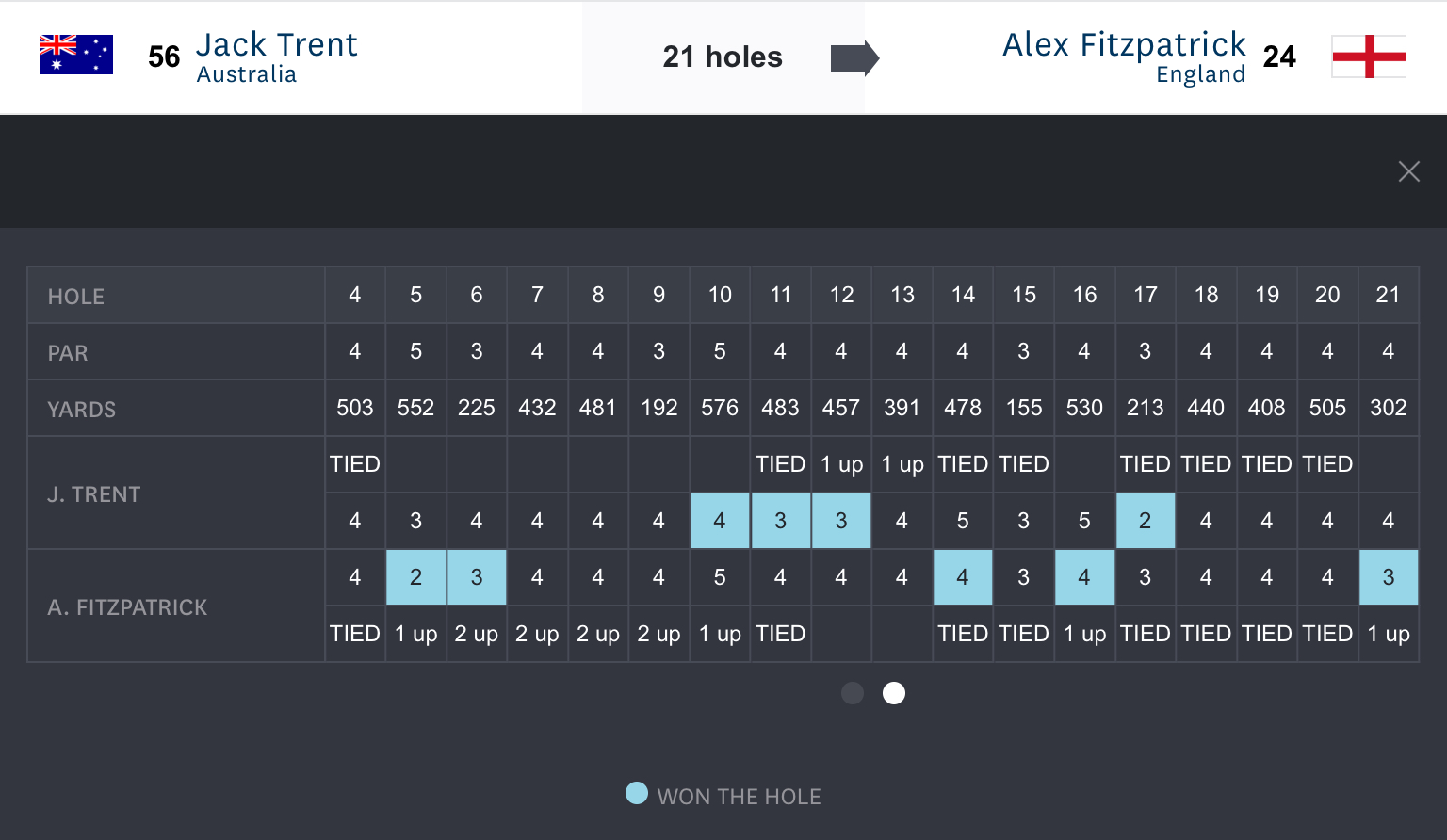Open Alex Fitzpatrick's player profile link
Image resolution: width=1447 pixels, height=840 pixels.
click(x=1124, y=45)
